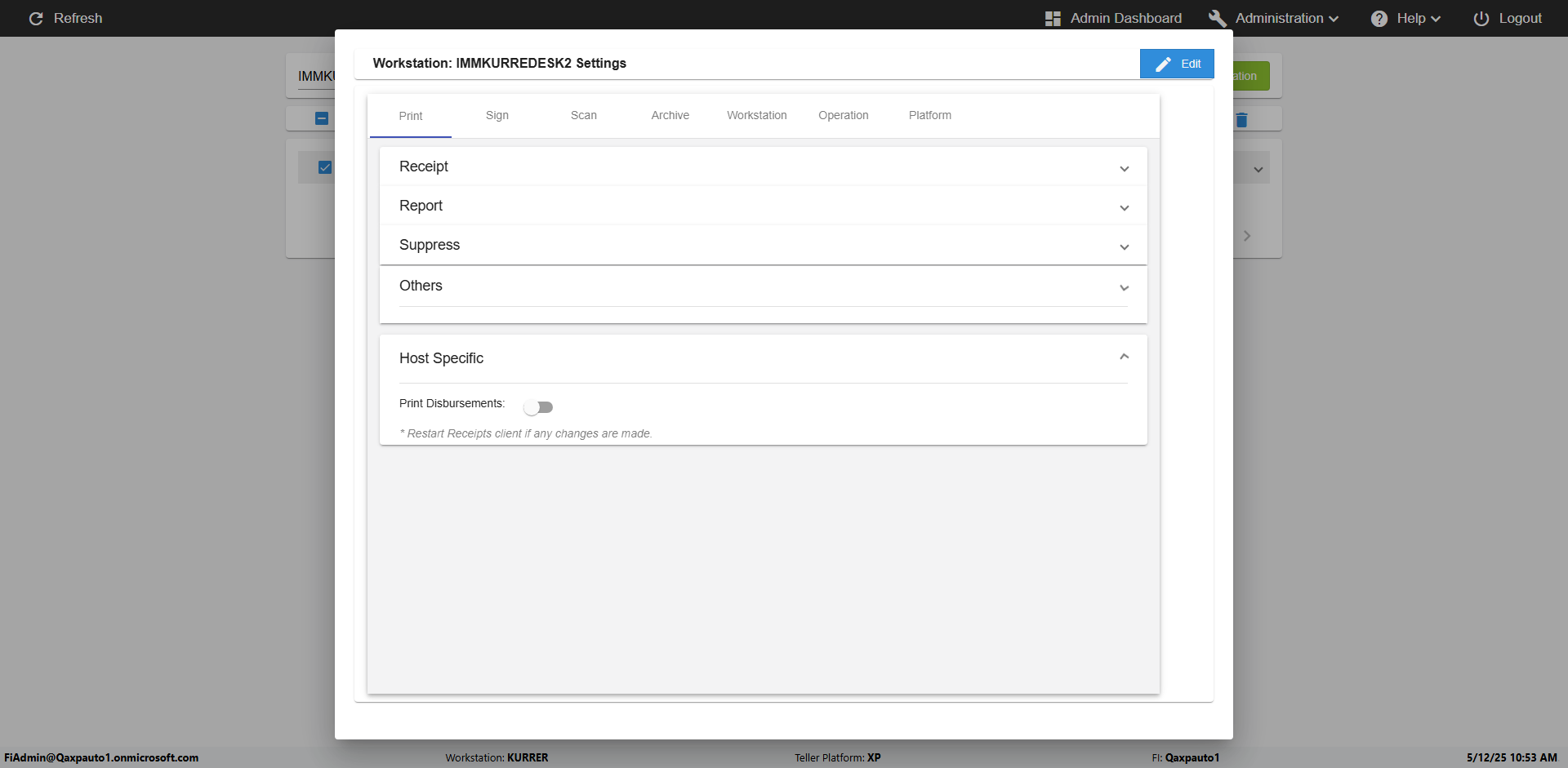Viewport: 1568px width, 768px height.
Task: Expand the background row chevron behind dialog
Action: click(1258, 170)
